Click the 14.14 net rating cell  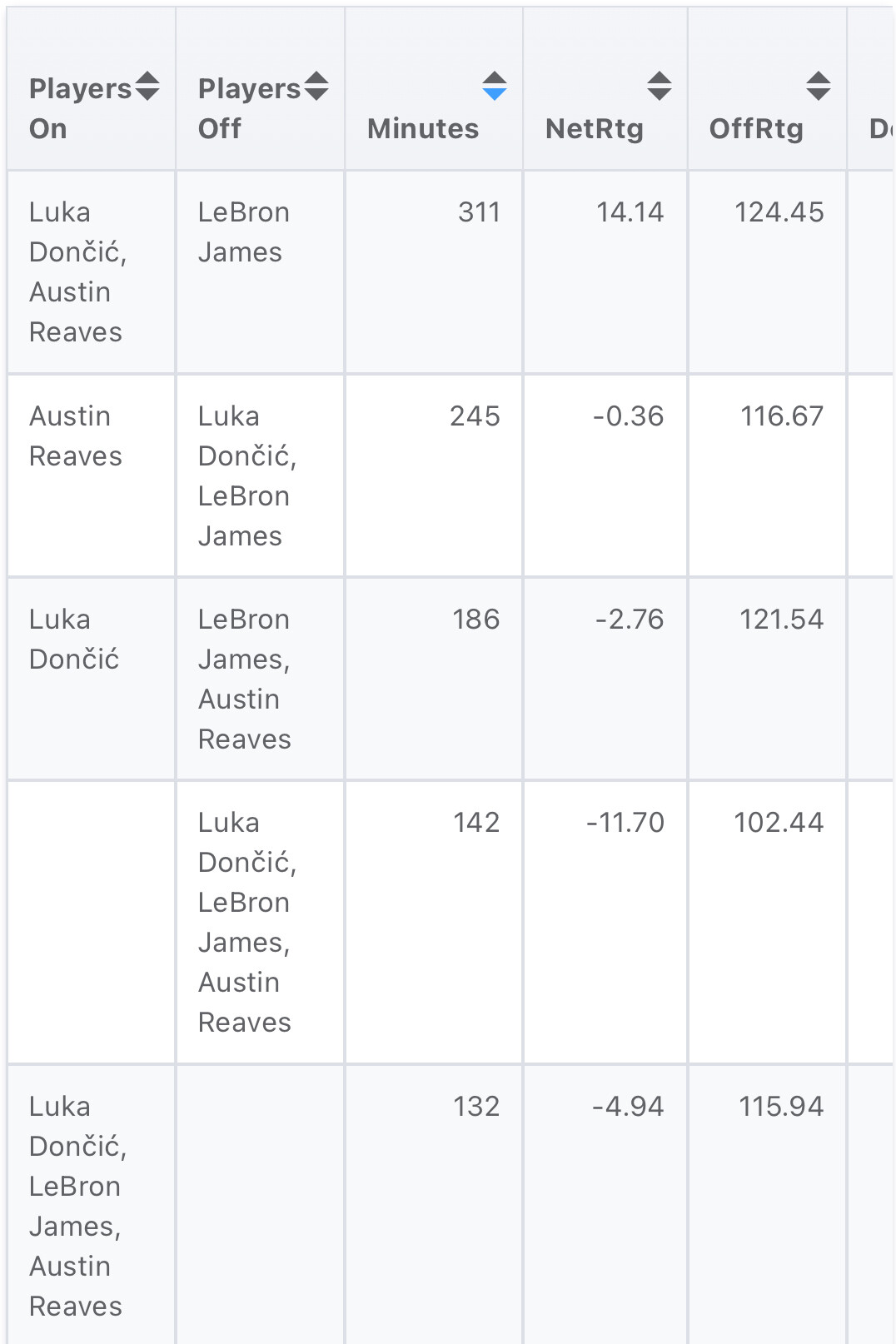630,212
